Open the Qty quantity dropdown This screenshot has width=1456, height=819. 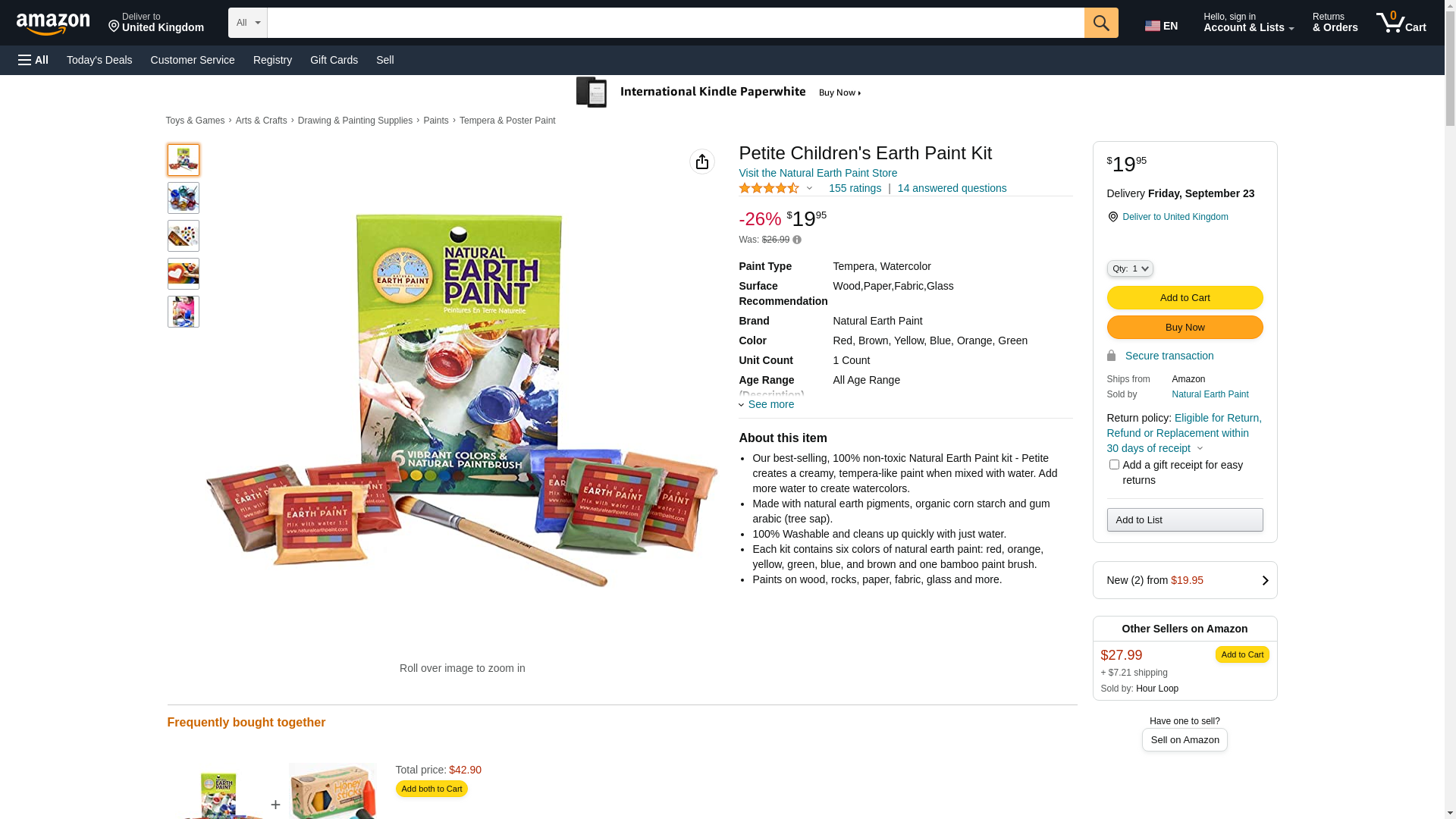coord(1130,268)
